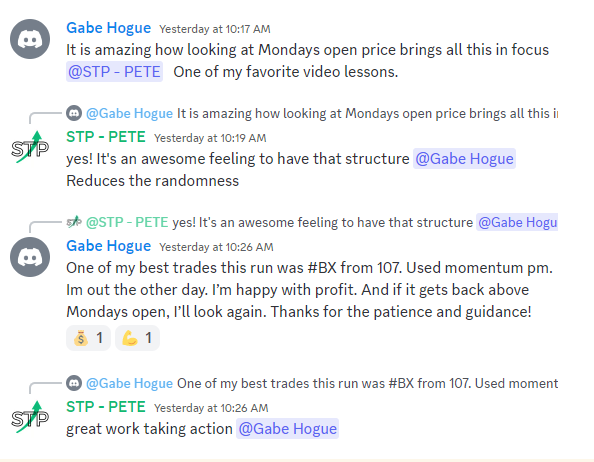594x462 pixels.
Task: Select the small Discord avatar in the first reply preview
Action: (74, 113)
